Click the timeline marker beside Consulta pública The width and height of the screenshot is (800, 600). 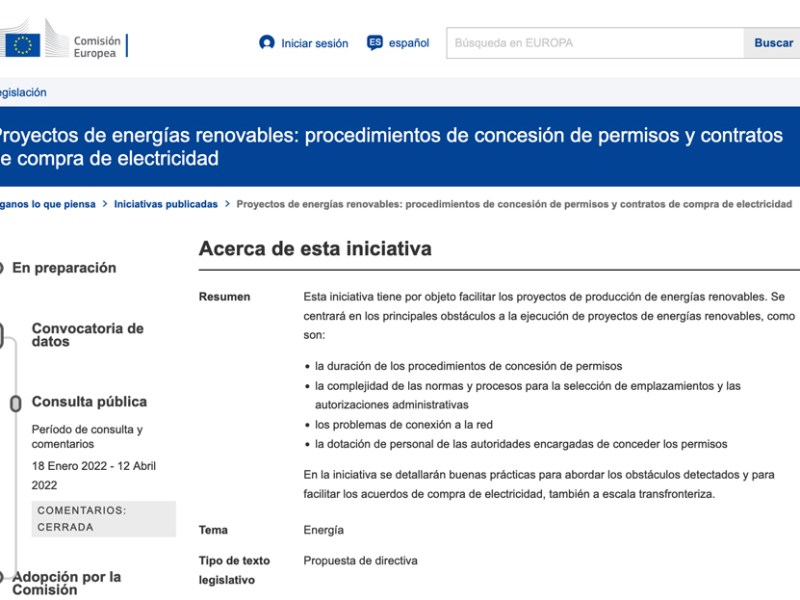click(15, 404)
